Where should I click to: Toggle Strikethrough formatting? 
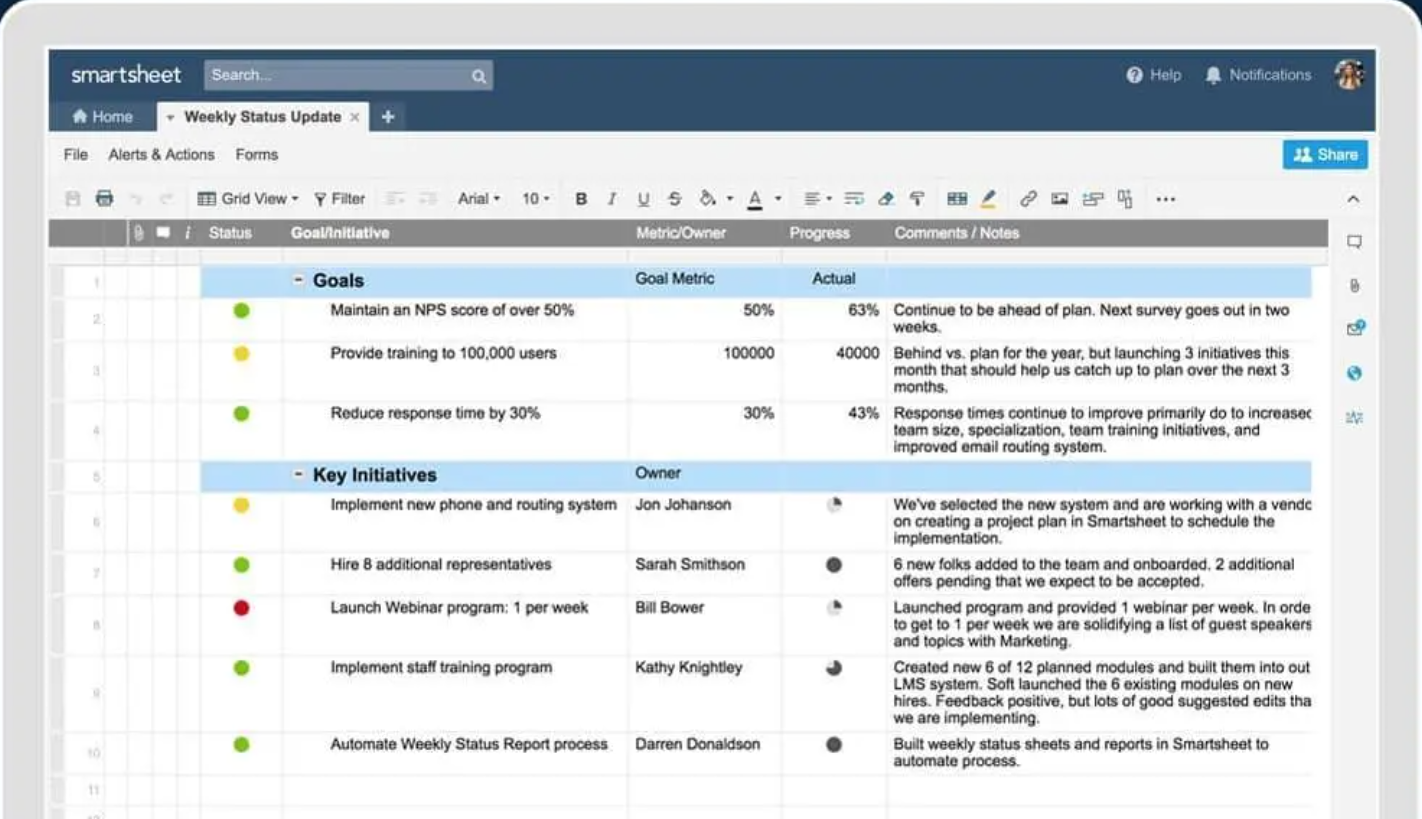click(675, 199)
